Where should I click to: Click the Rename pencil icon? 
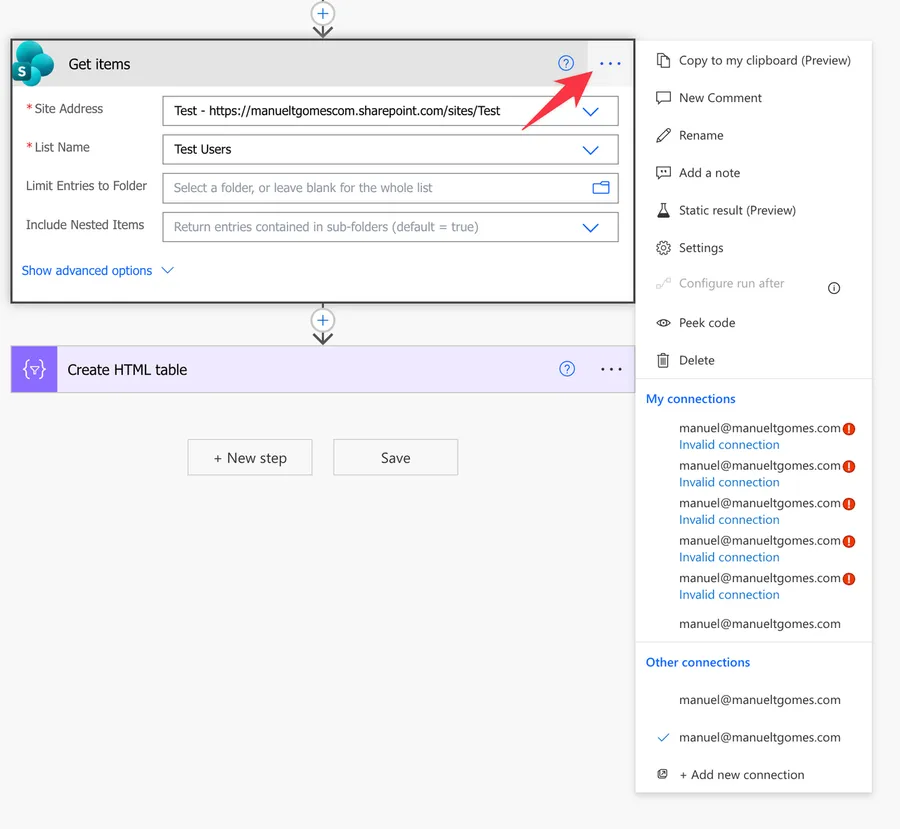point(663,135)
